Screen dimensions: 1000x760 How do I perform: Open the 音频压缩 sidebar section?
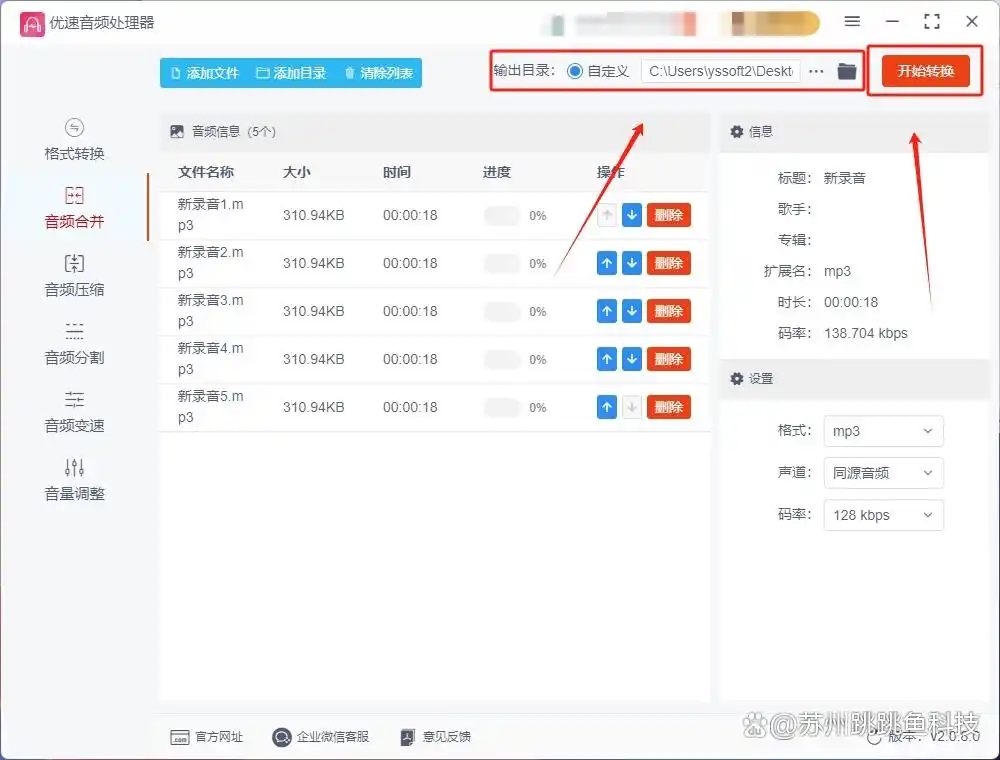click(74, 276)
